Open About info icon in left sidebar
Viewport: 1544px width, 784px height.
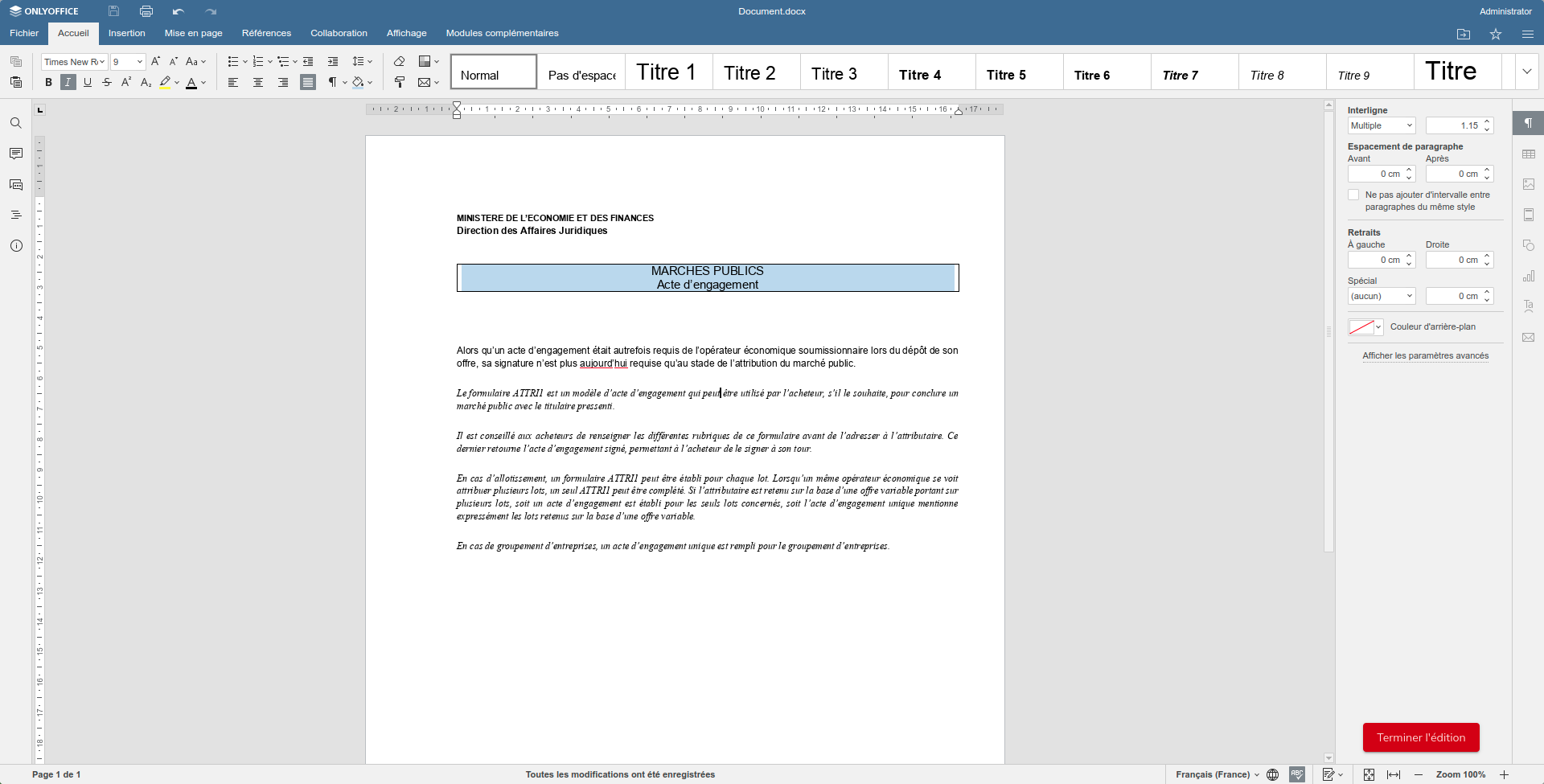click(16, 245)
